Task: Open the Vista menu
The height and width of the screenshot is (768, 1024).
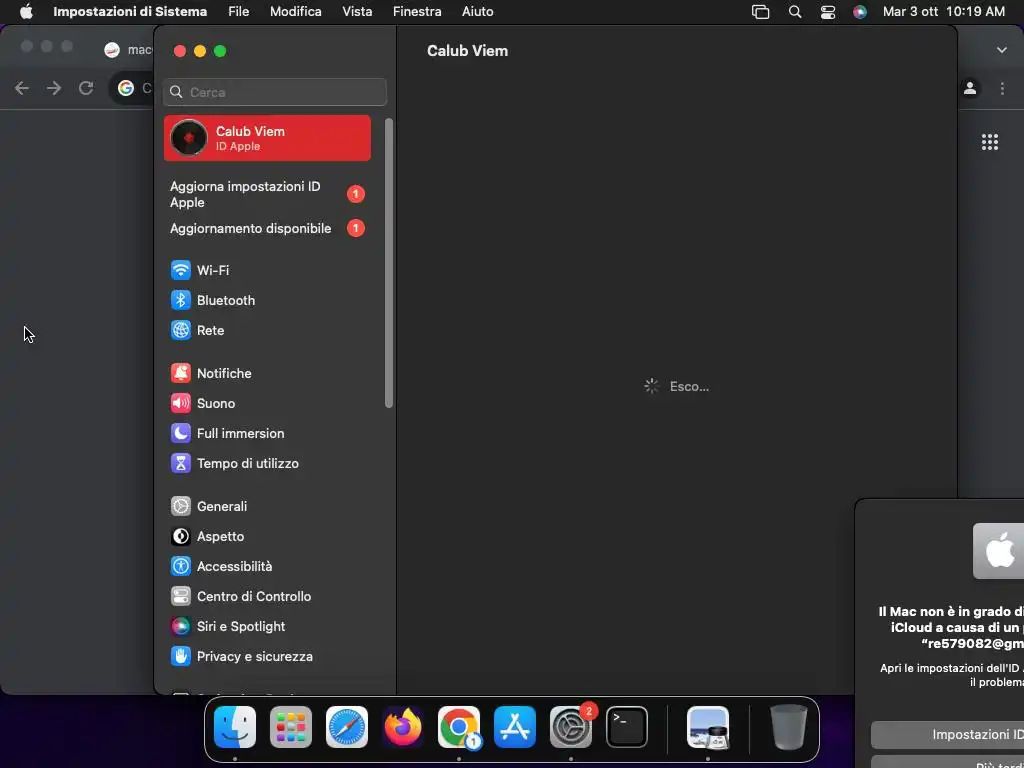Action: pos(357,12)
